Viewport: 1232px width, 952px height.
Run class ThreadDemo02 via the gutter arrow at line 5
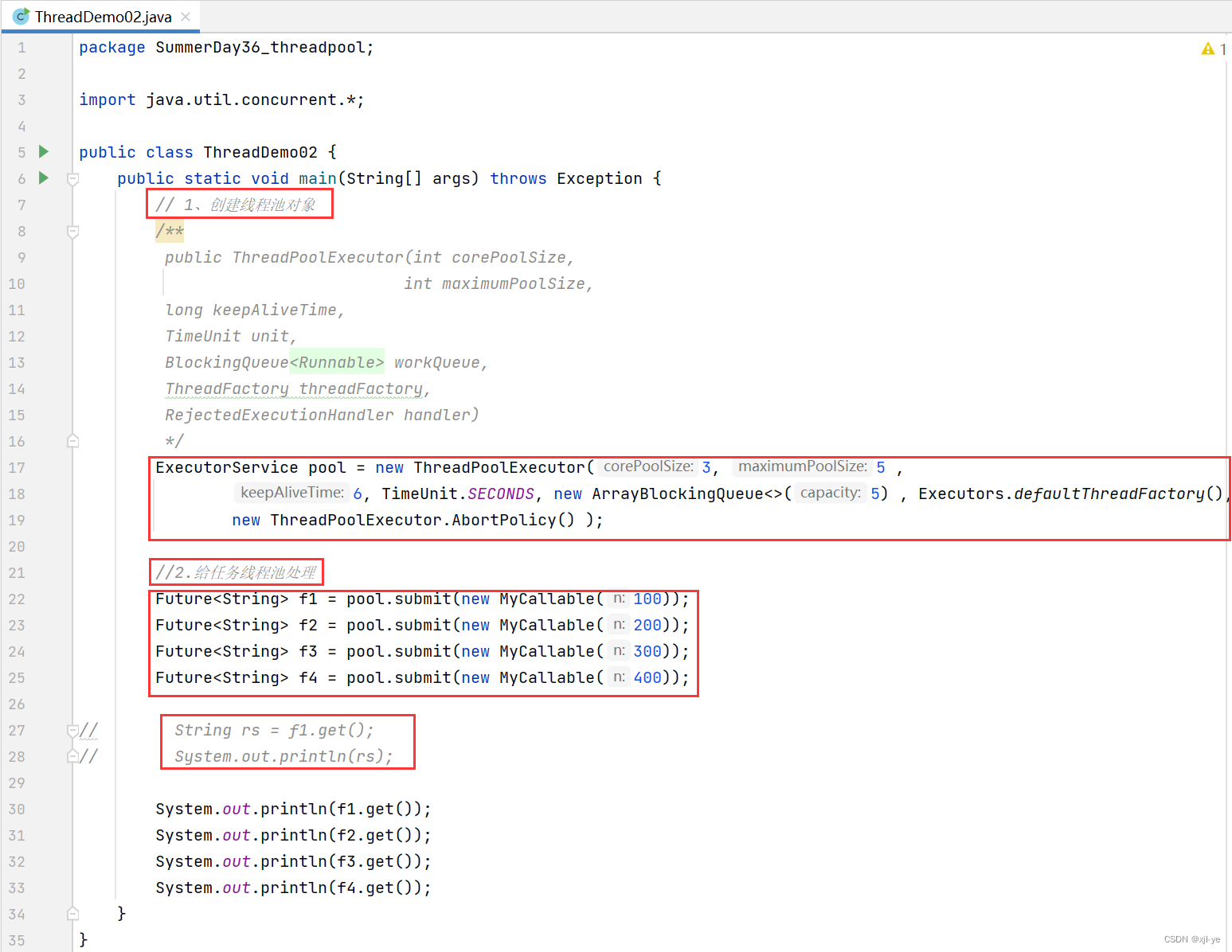pos(44,152)
